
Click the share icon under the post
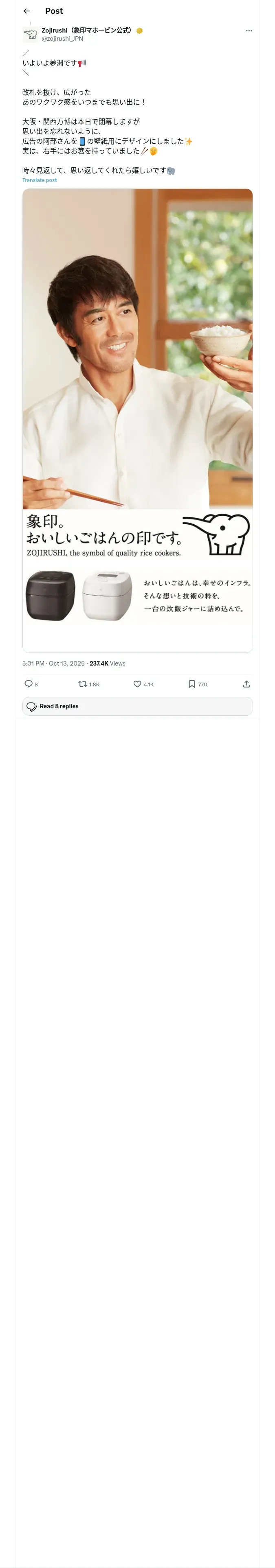pos(246,683)
